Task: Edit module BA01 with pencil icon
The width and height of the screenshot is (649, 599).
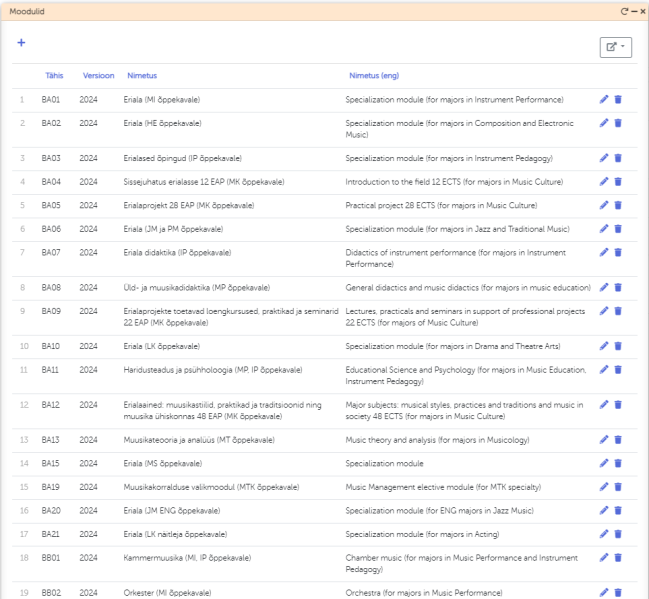Action: pyautogui.click(x=603, y=99)
